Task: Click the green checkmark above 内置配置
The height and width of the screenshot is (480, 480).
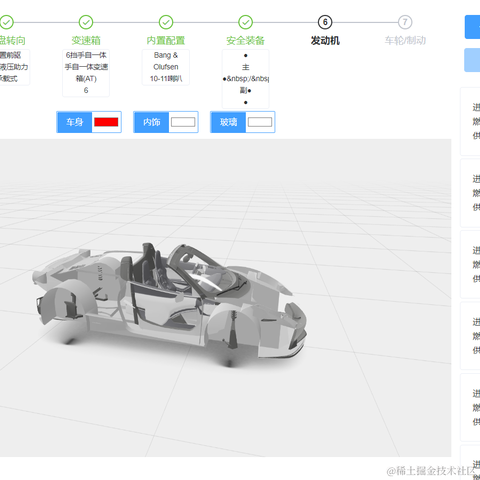Action: pyautogui.click(x=166, y=22)
